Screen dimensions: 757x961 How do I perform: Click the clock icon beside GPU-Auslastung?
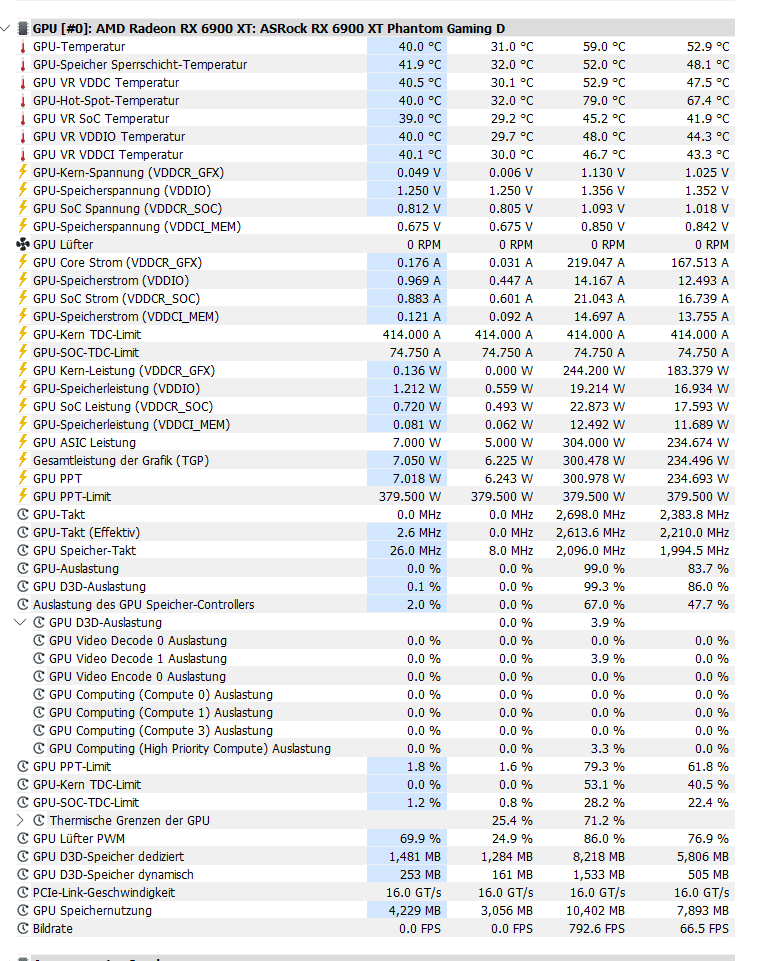pyautogui.click(x=23, y=568)
